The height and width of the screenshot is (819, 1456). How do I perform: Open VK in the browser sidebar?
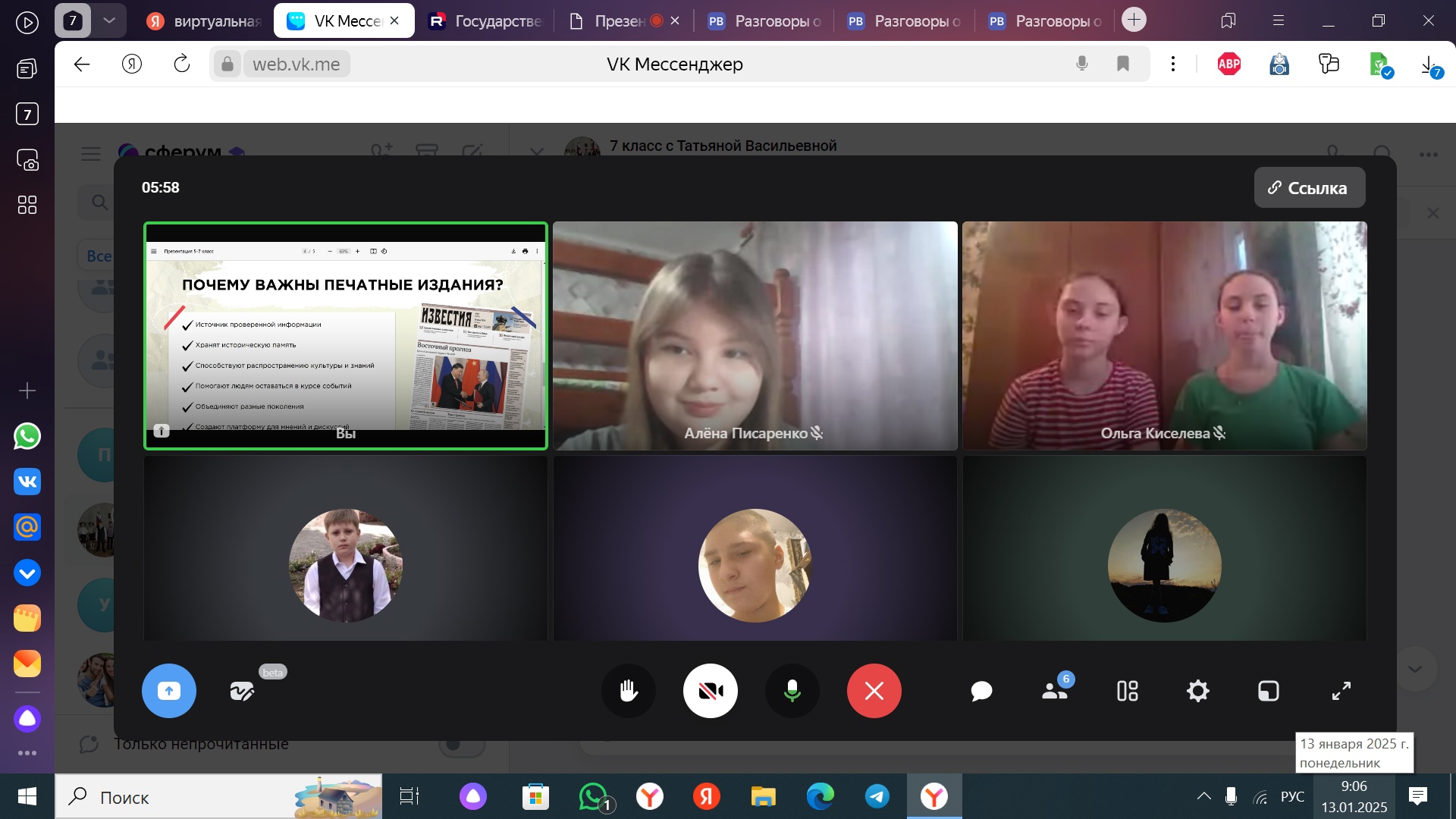point(27,482)
